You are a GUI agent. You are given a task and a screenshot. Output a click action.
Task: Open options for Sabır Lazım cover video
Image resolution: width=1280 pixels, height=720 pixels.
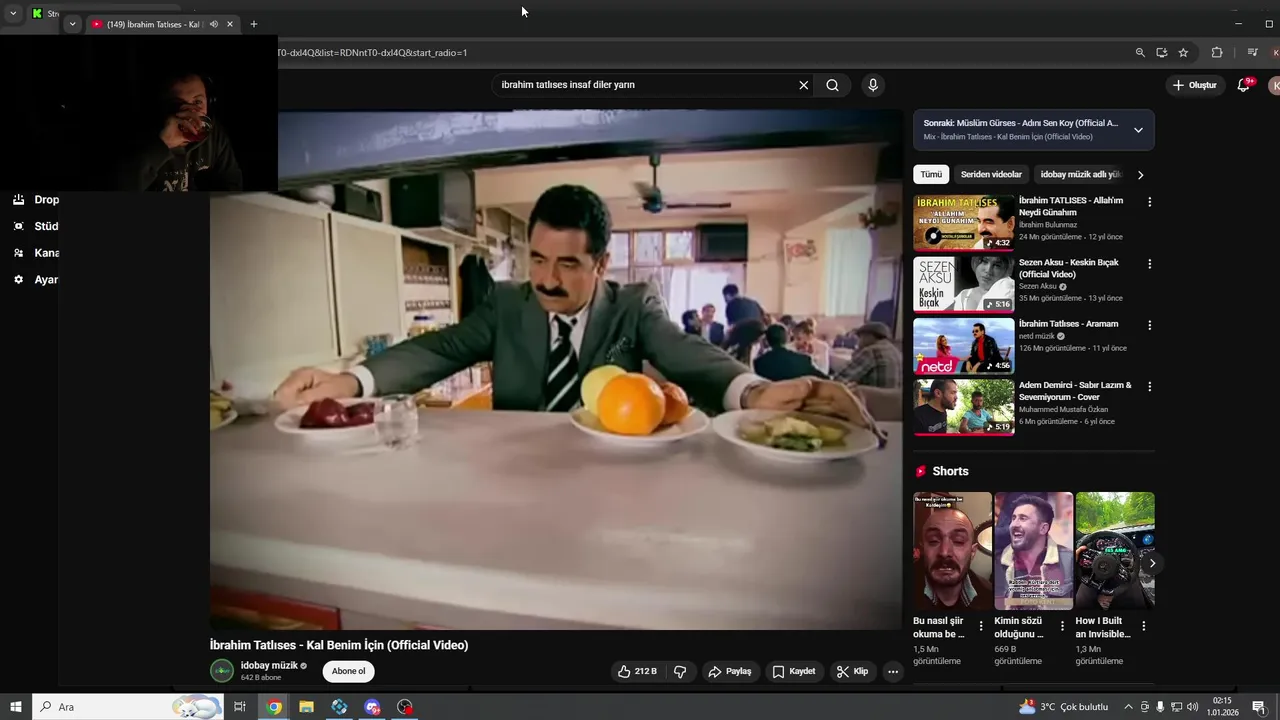click(1149, 386)
